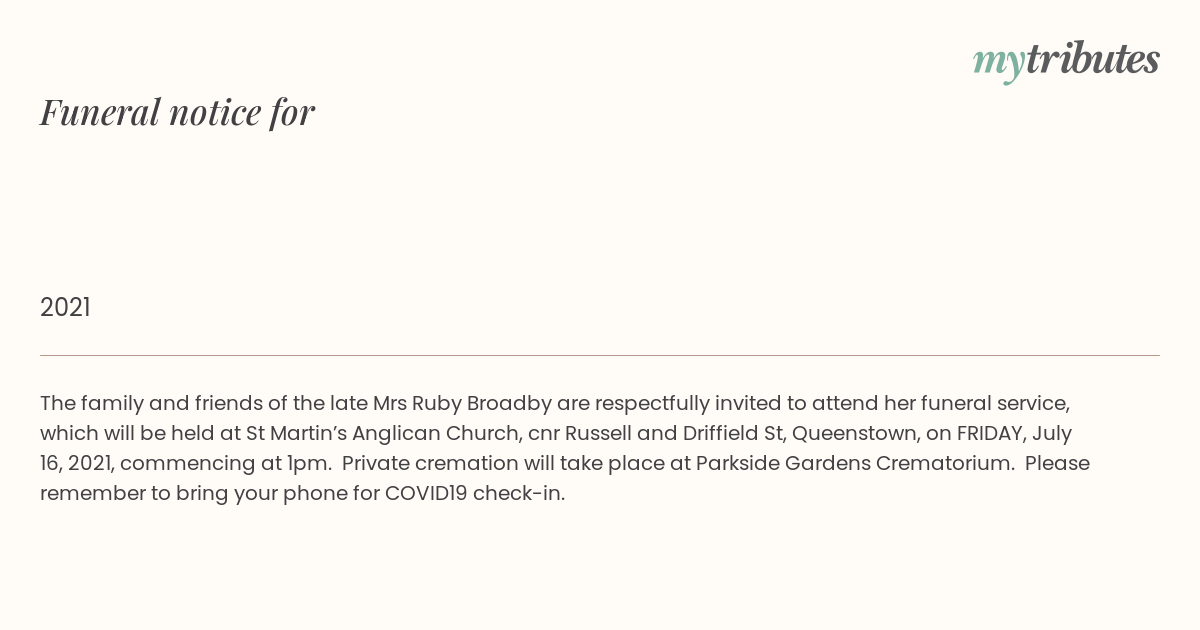Click the word "July" in the notice
1200x630 pixels.
coord(1050,434)
